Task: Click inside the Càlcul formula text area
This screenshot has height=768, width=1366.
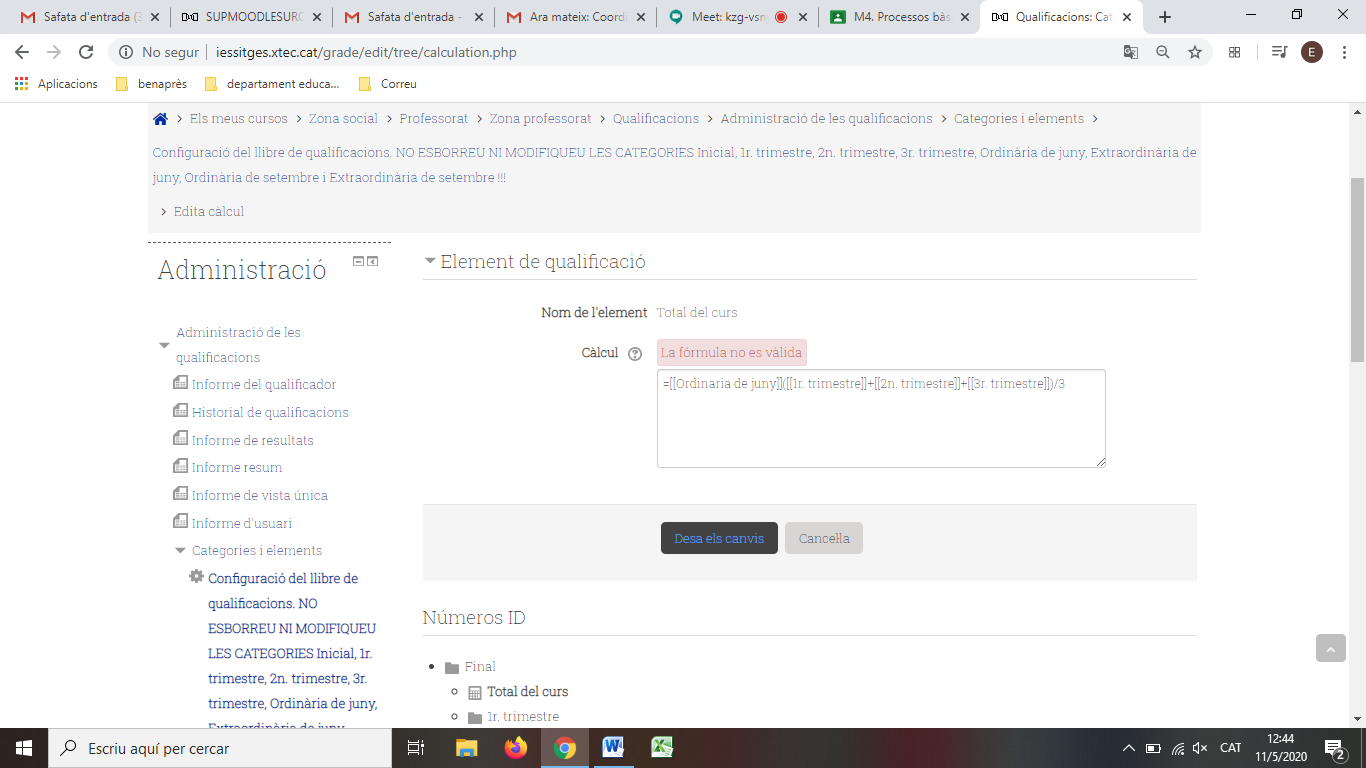Action: coord(881,418)
